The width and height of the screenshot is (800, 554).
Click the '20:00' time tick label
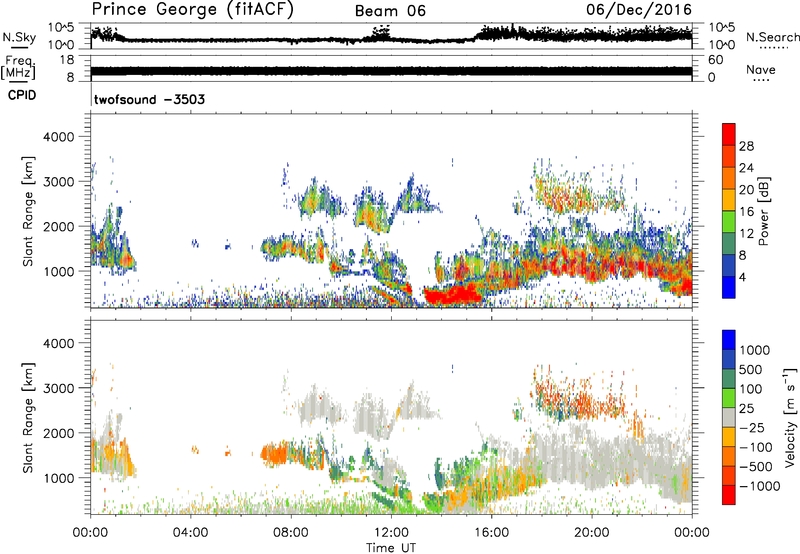coord(592,533)
